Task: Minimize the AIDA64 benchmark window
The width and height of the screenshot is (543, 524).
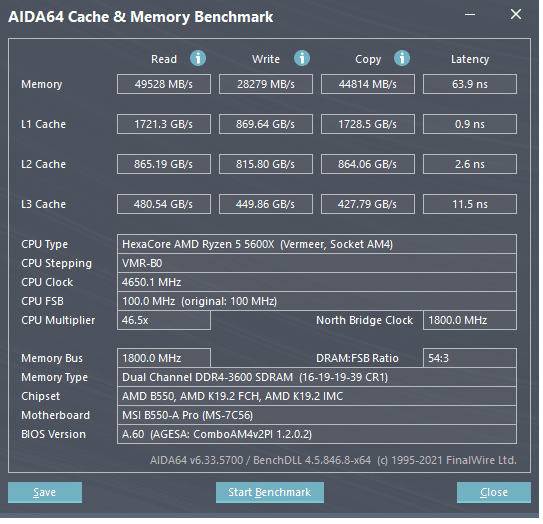Action: click(x=470, y=15)
